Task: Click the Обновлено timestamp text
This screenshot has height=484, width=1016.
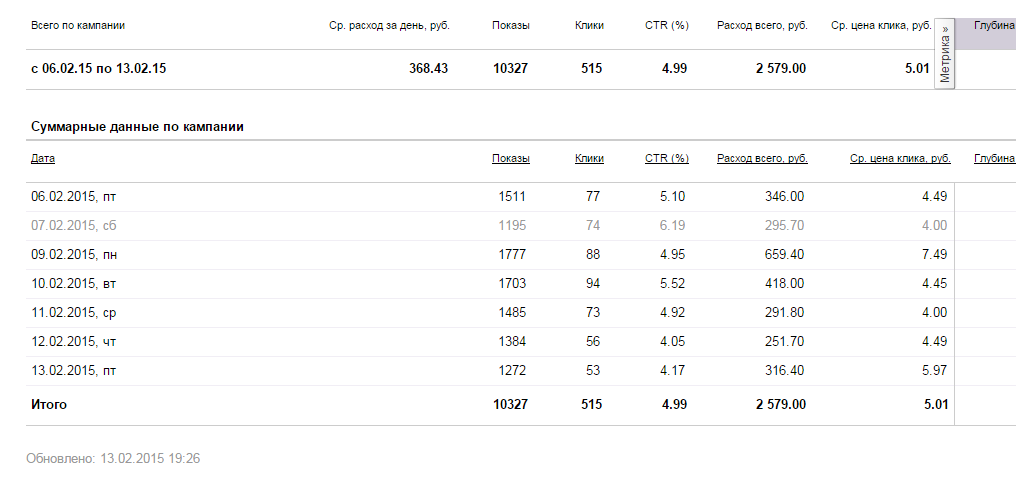Action: coord(113,459)
